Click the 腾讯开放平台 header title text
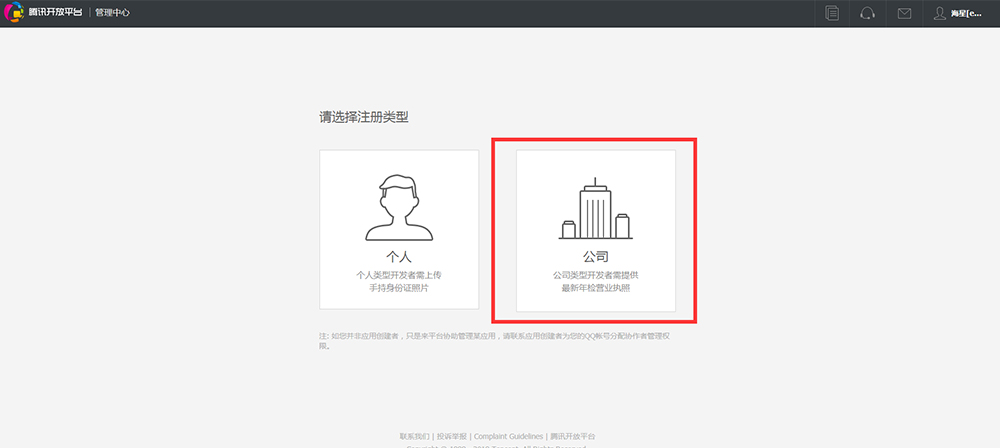Image resolution: width=1000 pixels, height=448 pixels. tap(54, 13)
